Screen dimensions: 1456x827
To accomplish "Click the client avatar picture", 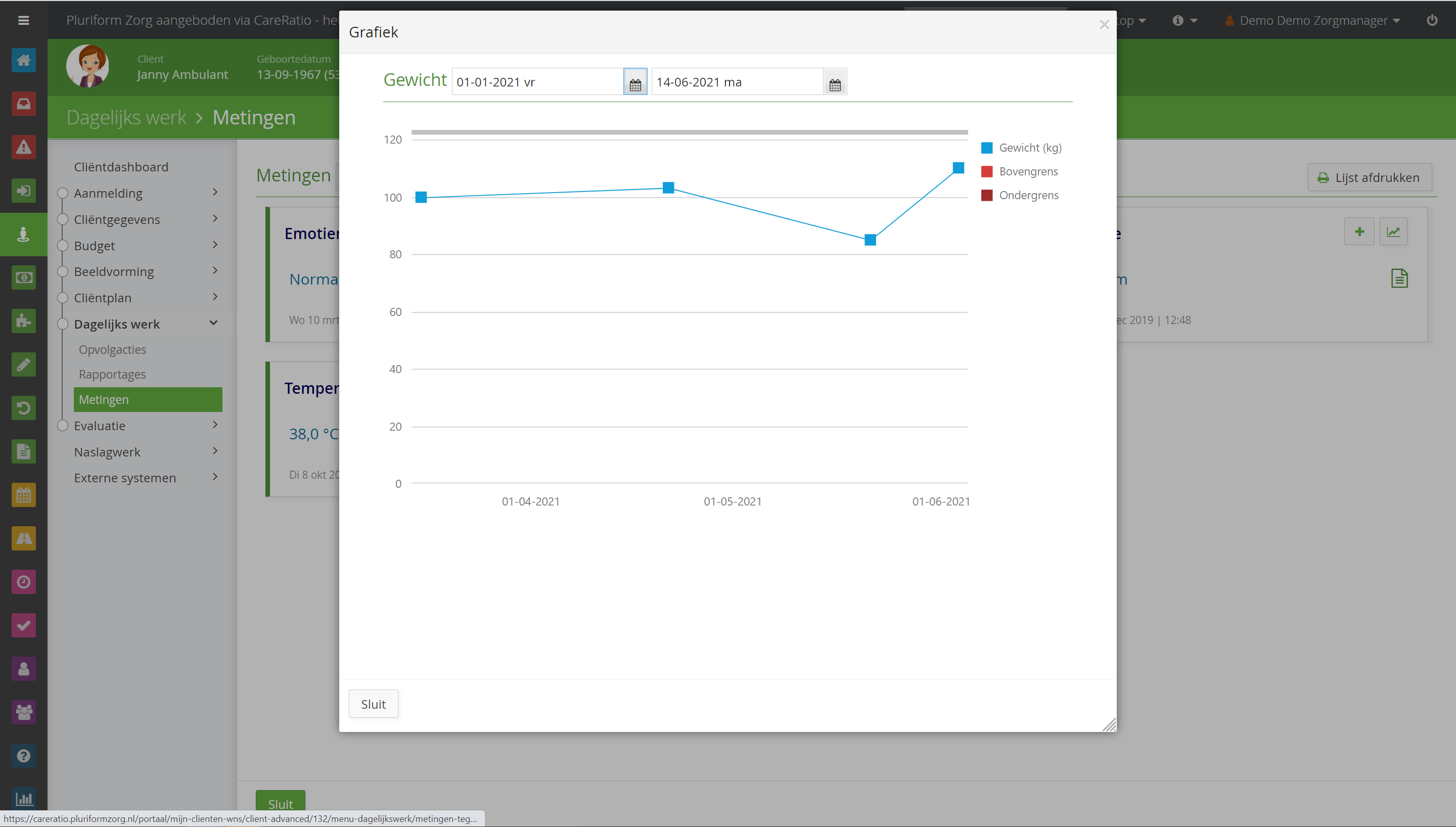I will (87, 66).
